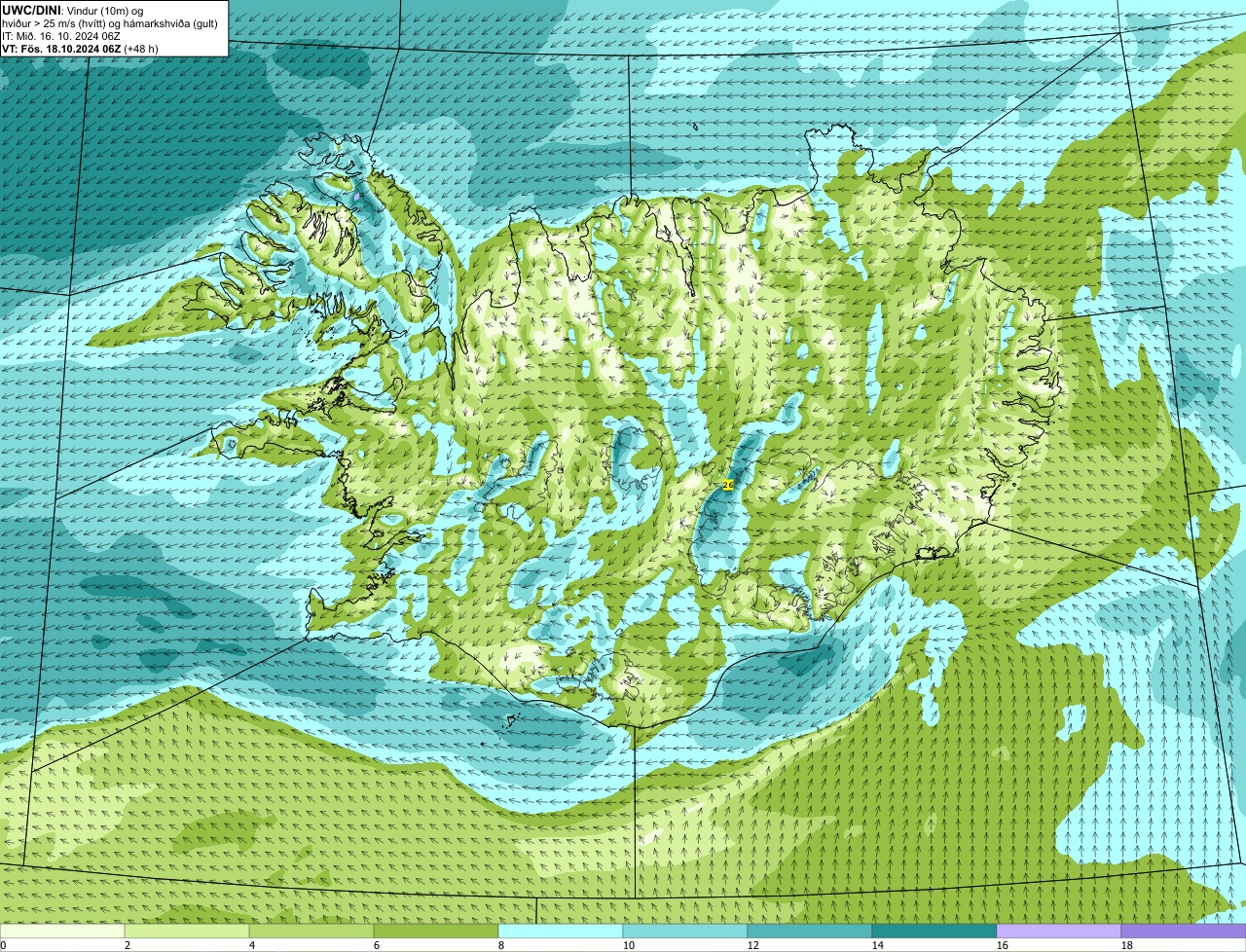The height and width of the screenshot is (952, 1246).
Task: Click the legend scale label "4"
Action: [252, 945]
